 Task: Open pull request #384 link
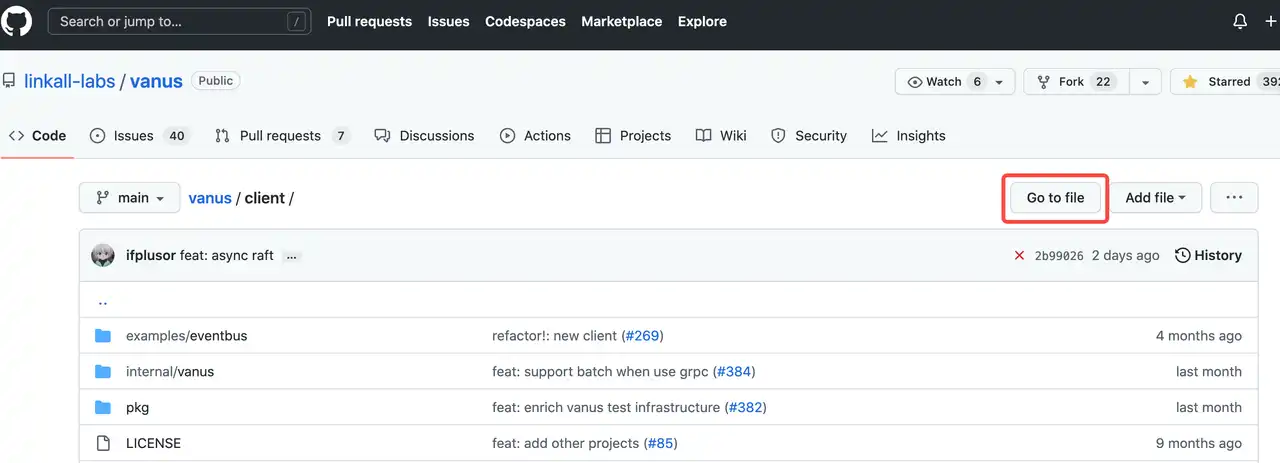(x=734, y=372)
